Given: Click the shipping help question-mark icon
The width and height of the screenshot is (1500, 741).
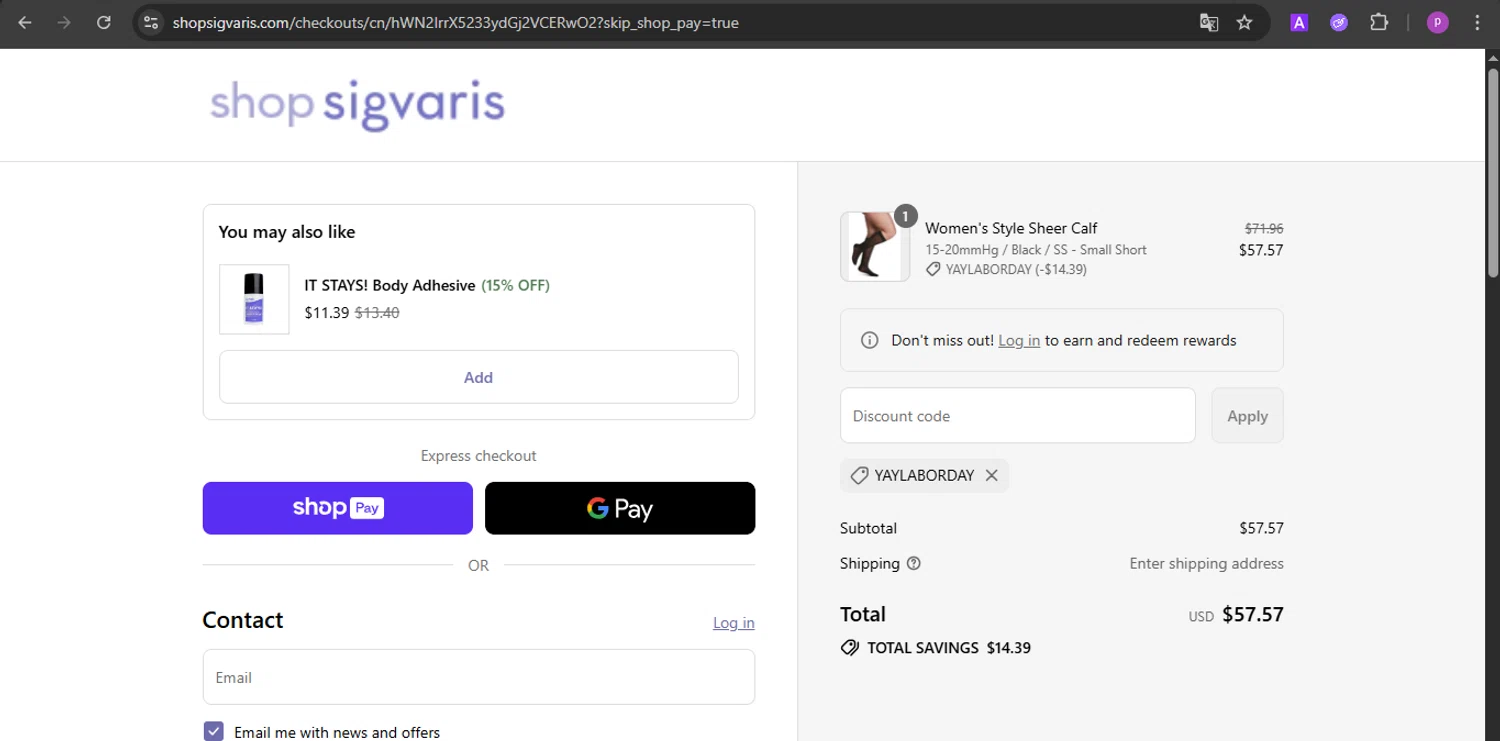Looking at the screenshot, I should [x=913, y=563].
